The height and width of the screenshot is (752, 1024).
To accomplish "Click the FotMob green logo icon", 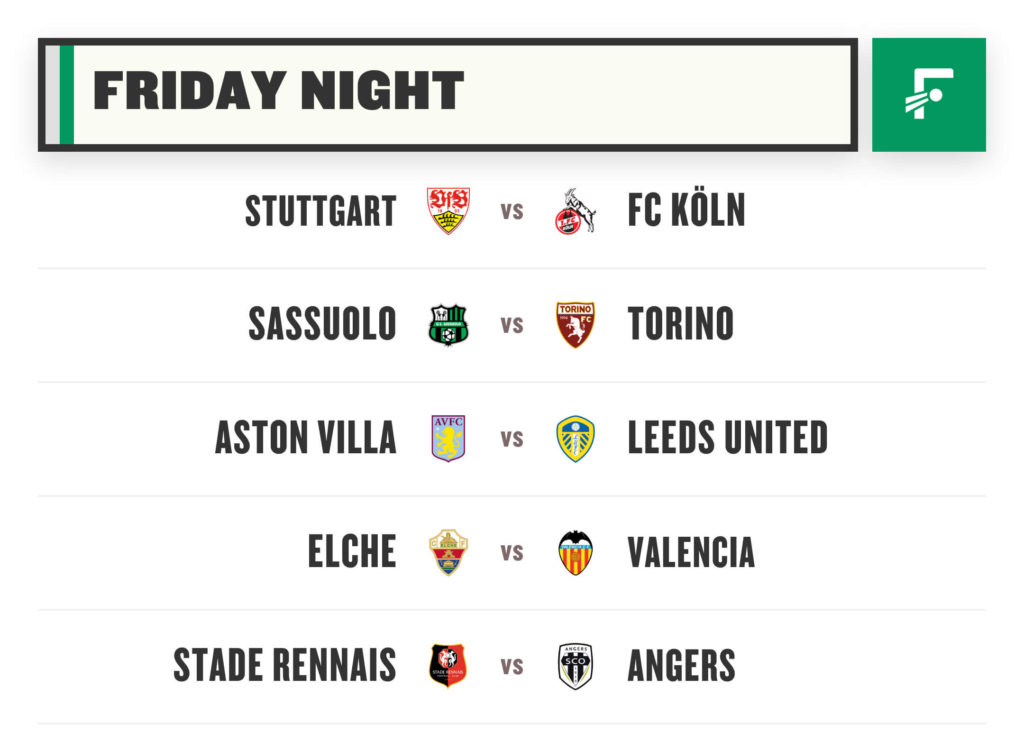I will 929,95.
